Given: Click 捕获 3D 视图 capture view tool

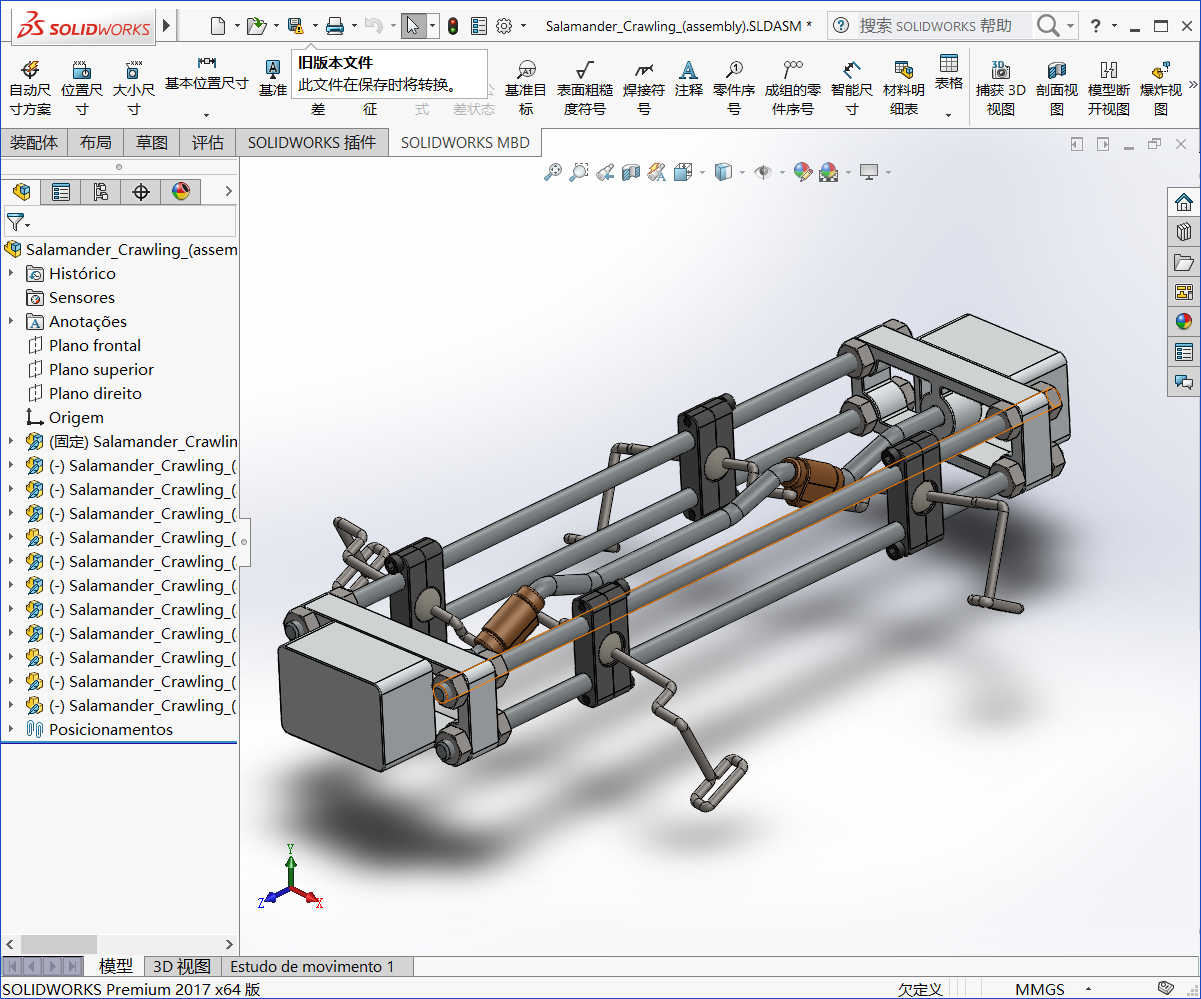Looking at the screenshot, I should pos(1001,87).
